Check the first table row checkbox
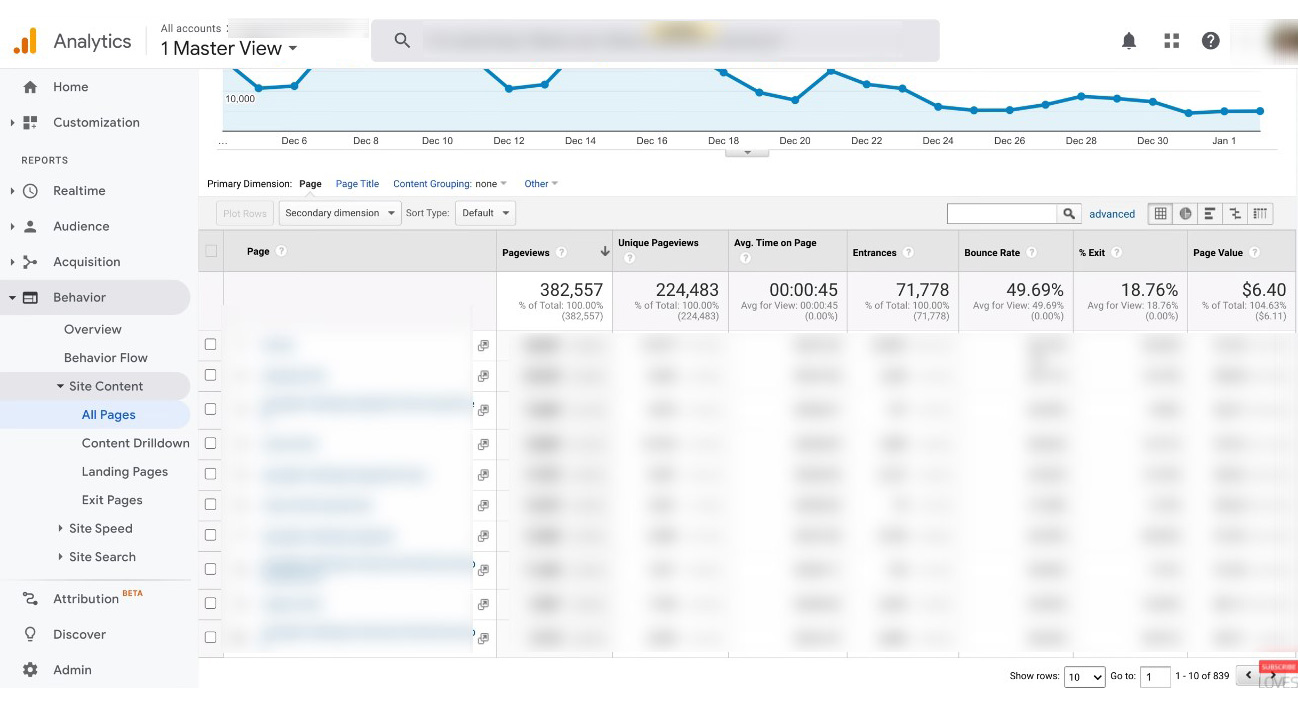1300x705 pixels. click(x=210, y=344)
